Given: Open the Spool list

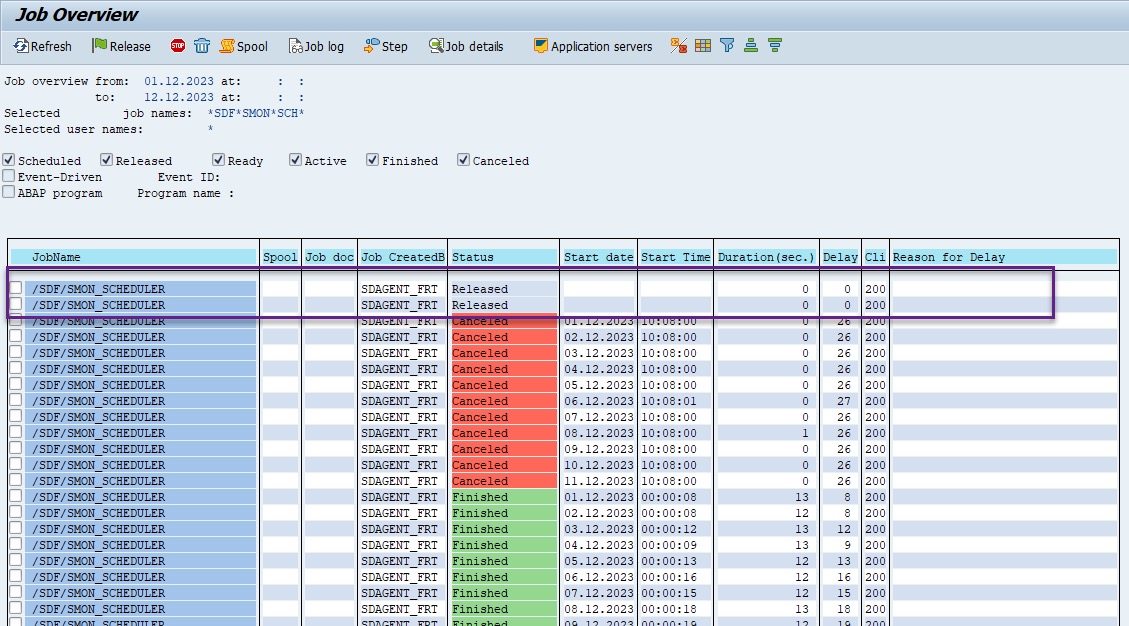Looking at the screenshot, I should 243,46.
